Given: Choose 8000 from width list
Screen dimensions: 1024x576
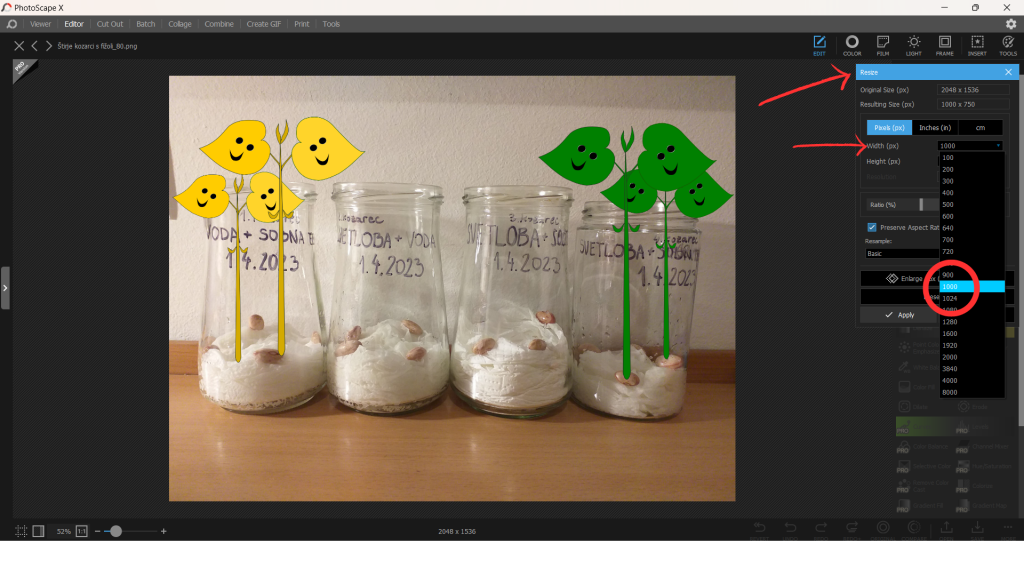Looking at the screenshot, I should (x=972, y=392).
